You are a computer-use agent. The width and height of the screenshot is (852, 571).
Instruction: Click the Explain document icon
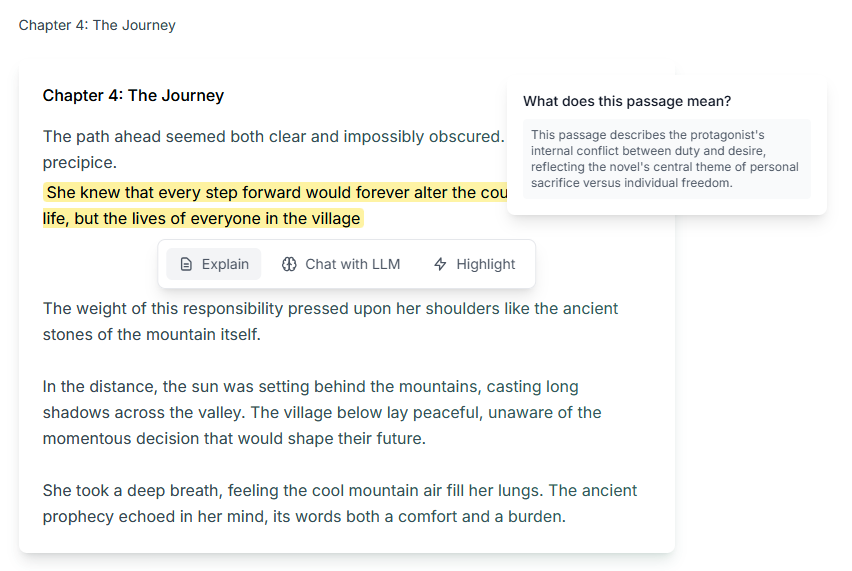pos(186,264)
